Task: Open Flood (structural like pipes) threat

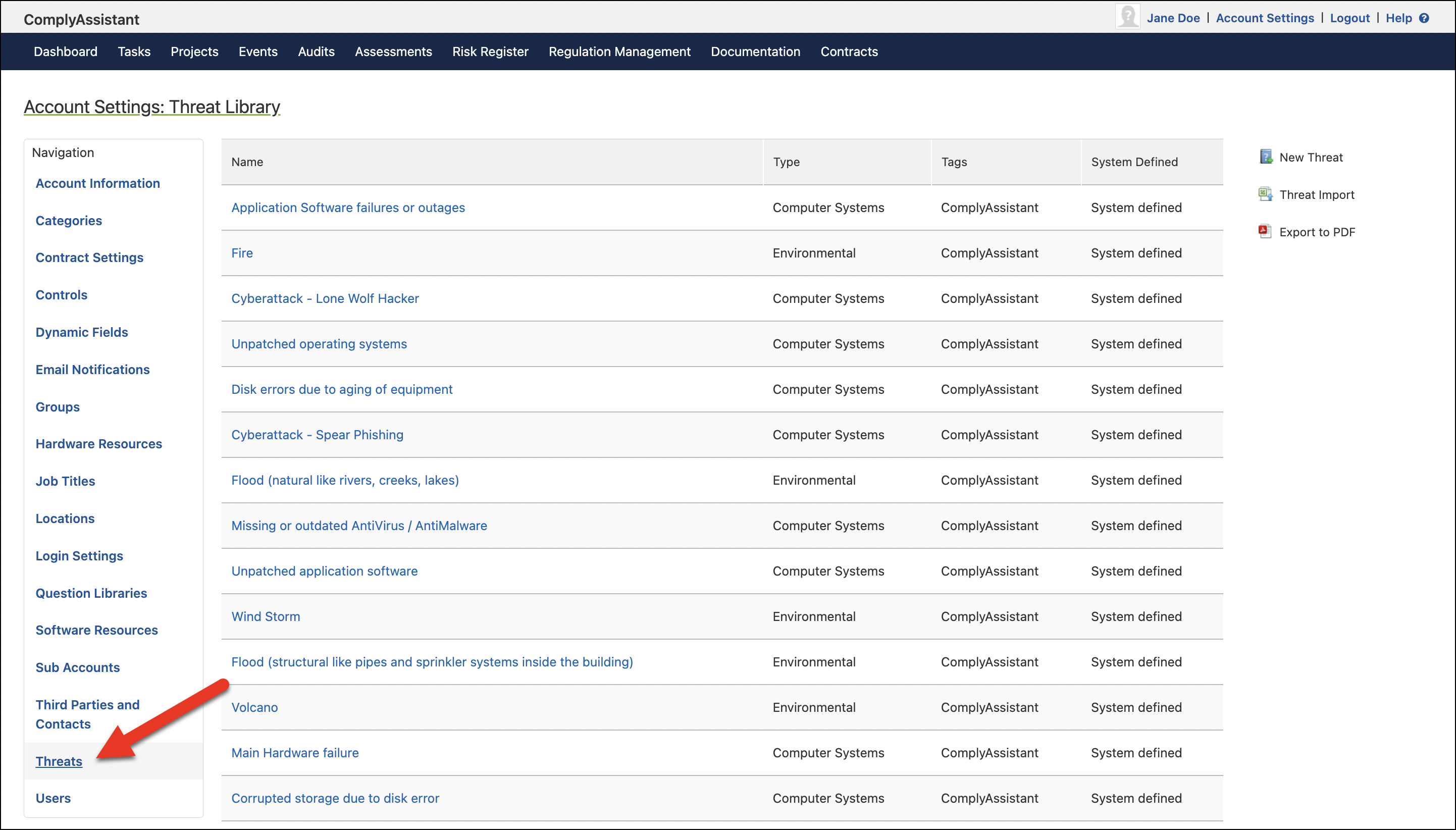Action: coord(432,662)
